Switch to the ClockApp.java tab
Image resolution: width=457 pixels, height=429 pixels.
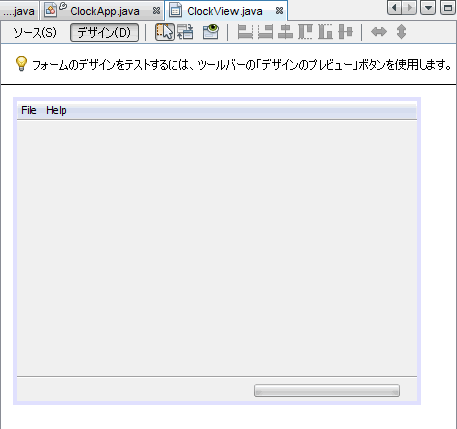click(105, 11)
